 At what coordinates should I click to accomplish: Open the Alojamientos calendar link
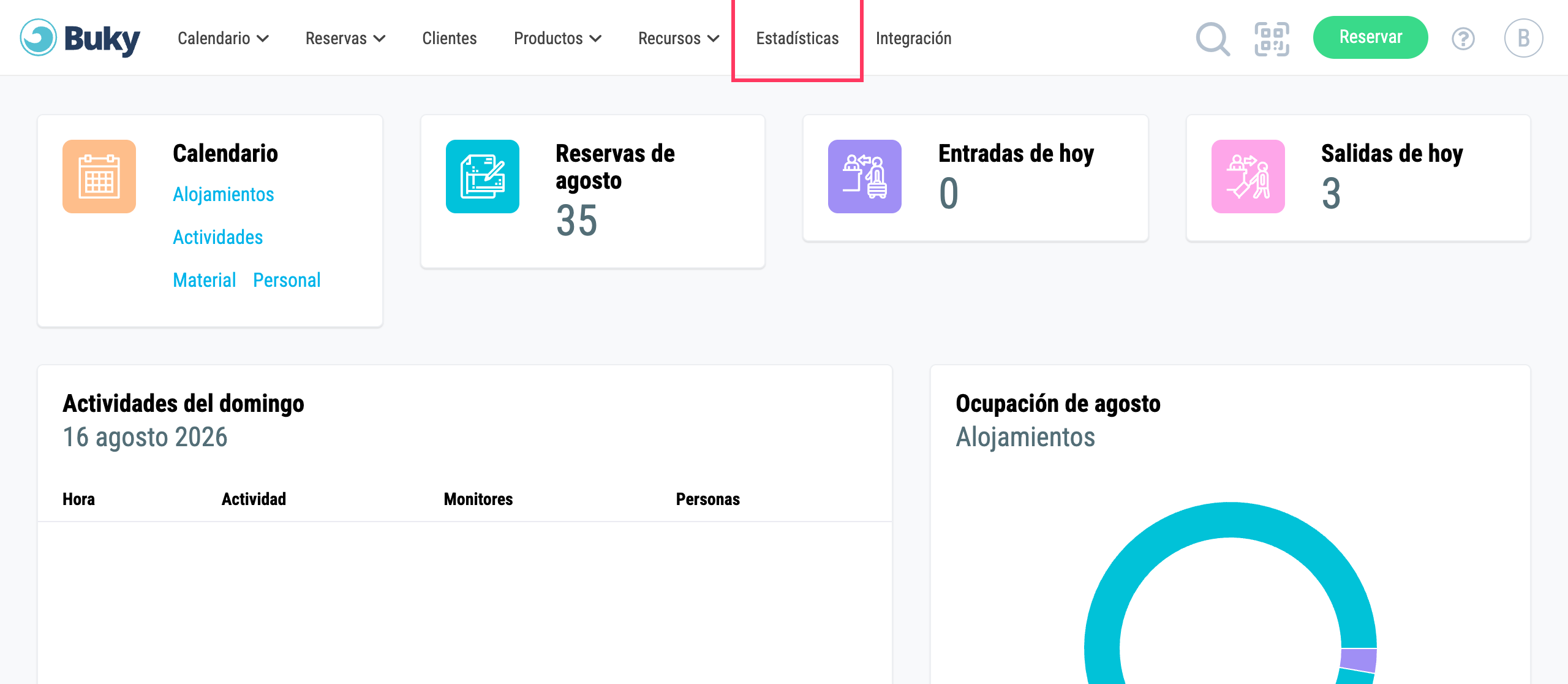click(223, 194)
